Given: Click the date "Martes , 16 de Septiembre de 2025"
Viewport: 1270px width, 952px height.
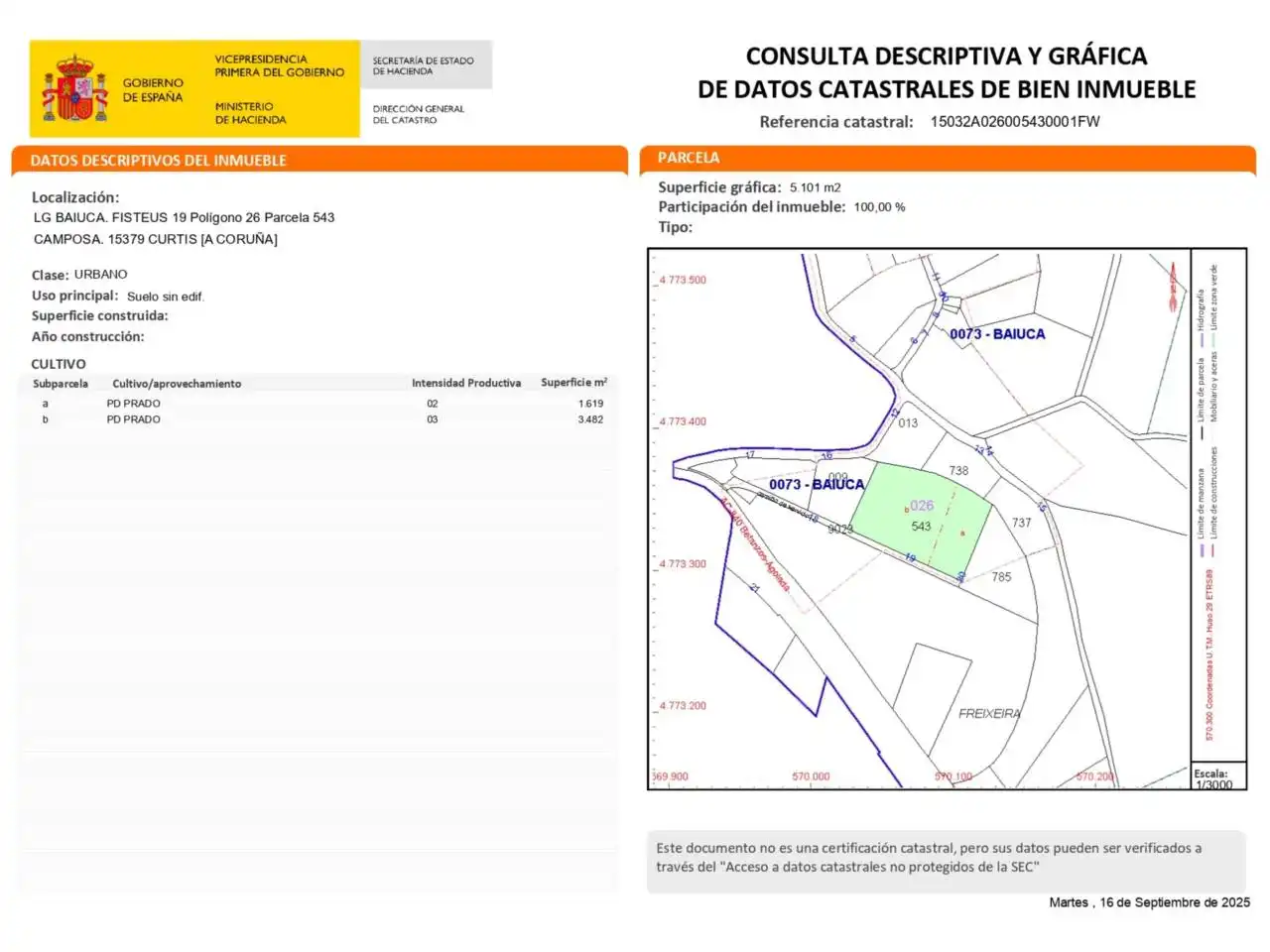Looking at the screenshot, I should 1150,902.
